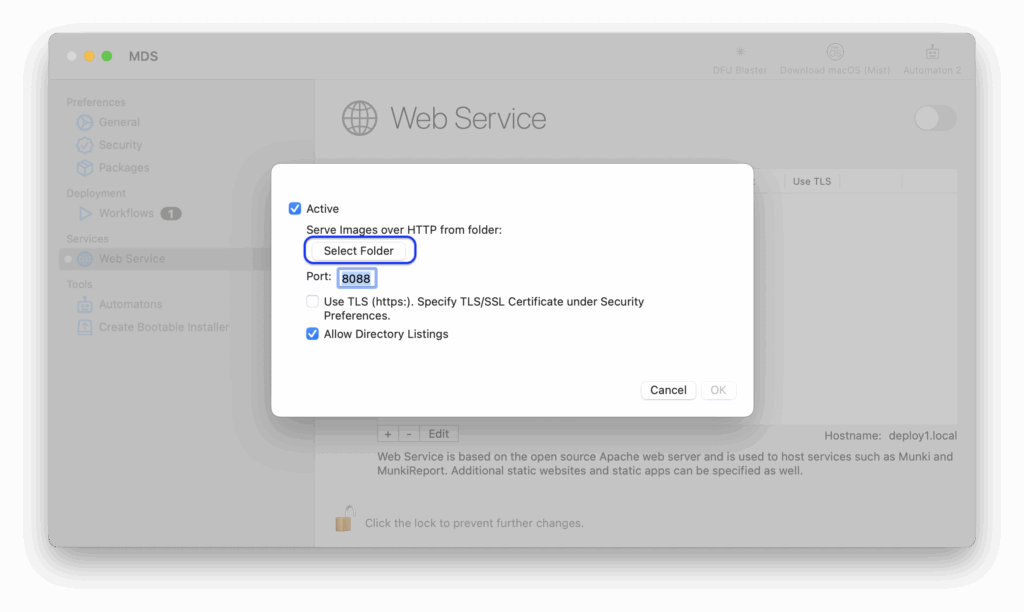Click the Web Service globe sidebar icon
The image size is (1024, 612).
[x=85, y=259]
